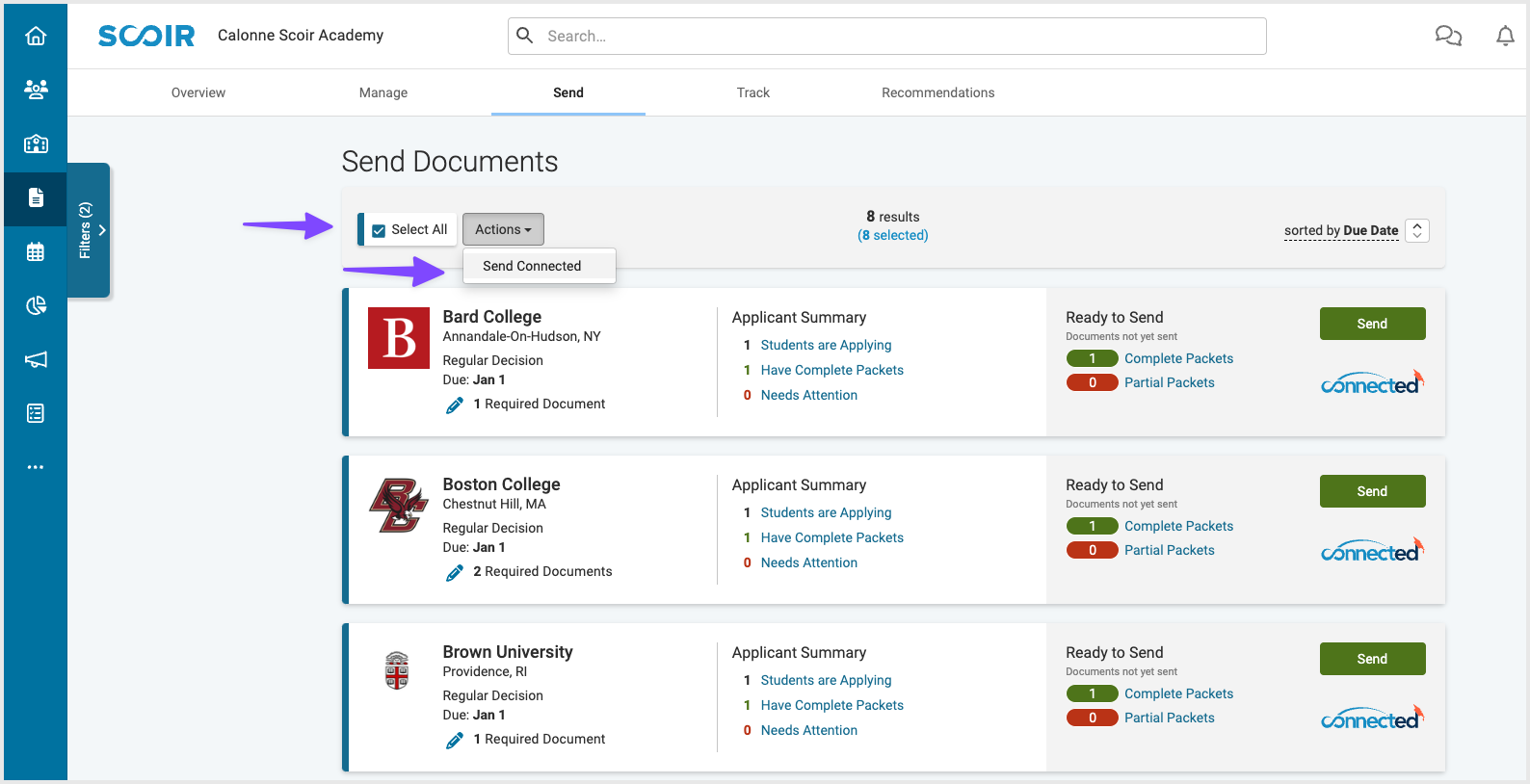Open Boston College Students are Applying link
The height and width of the screenshot is (784, 1530).
pos(826,512)
